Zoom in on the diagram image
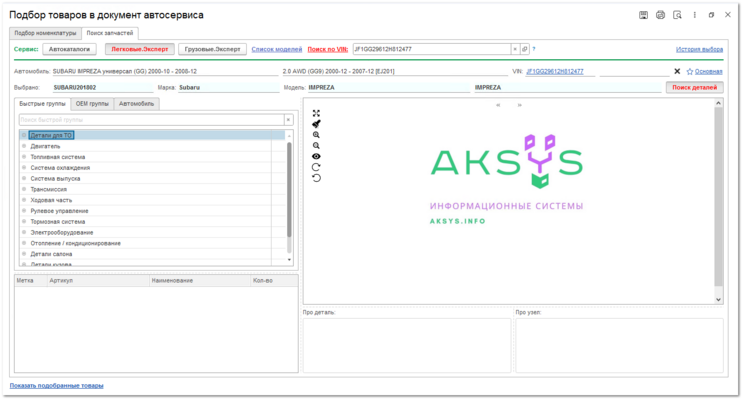The width and height of the screenshot is (743, 400). pos(316,135)
